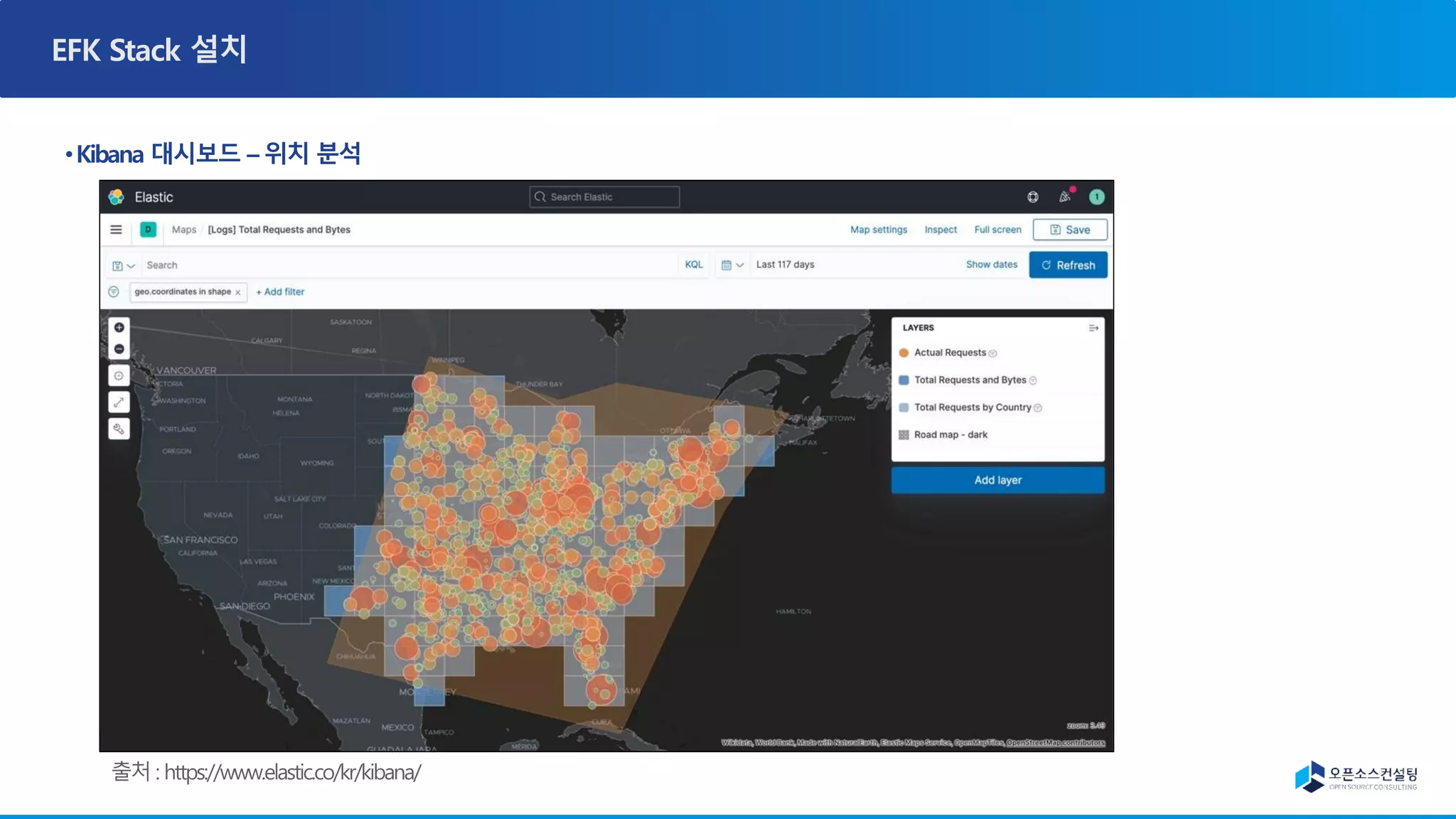Zoom in on the map
The image size is (1456, 819).
click(x=119, y=328)
